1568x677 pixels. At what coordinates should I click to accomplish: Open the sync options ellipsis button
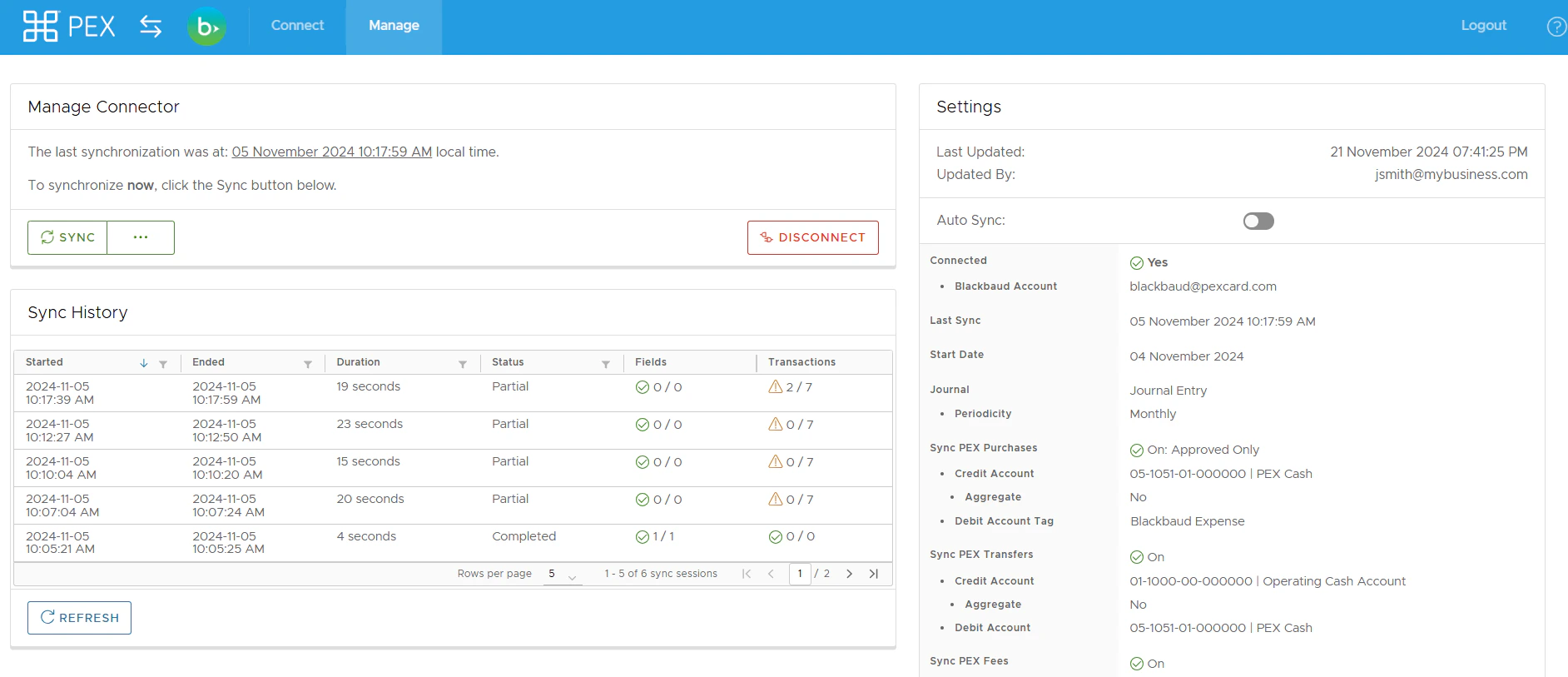(141, 237)
